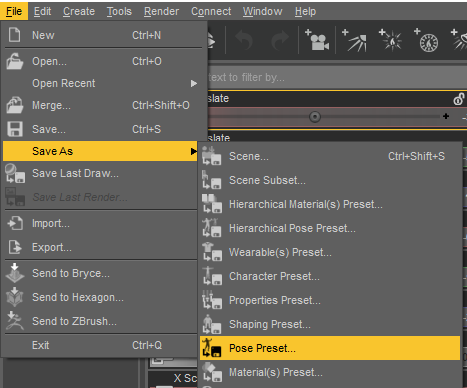Image resolution: width=467 pixels, height=388 pixels.
Task: Choose Export... in the File menu
Action: 52,247
